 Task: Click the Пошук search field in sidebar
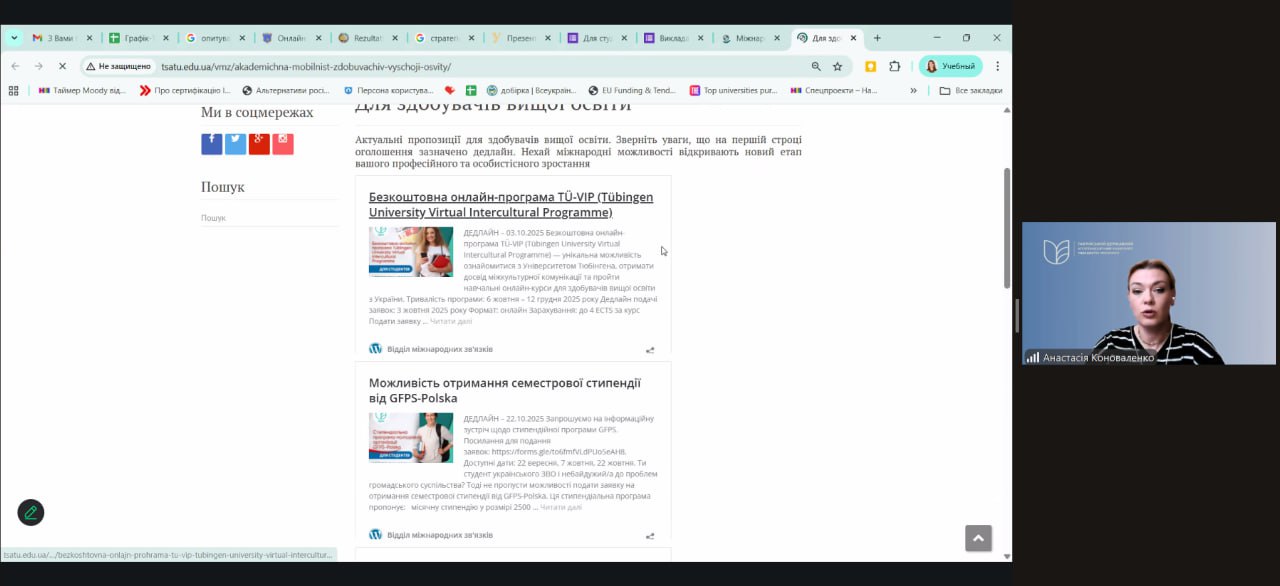270,218
